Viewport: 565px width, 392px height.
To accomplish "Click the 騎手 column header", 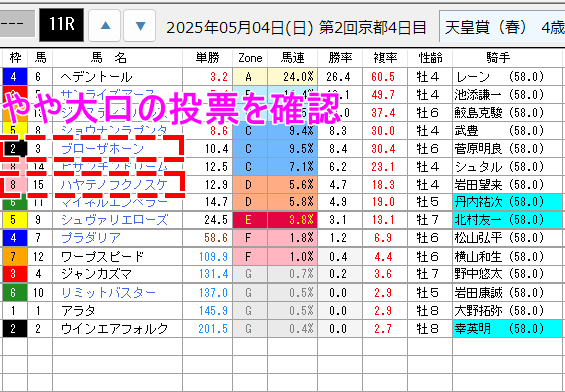I will (498, 58).
